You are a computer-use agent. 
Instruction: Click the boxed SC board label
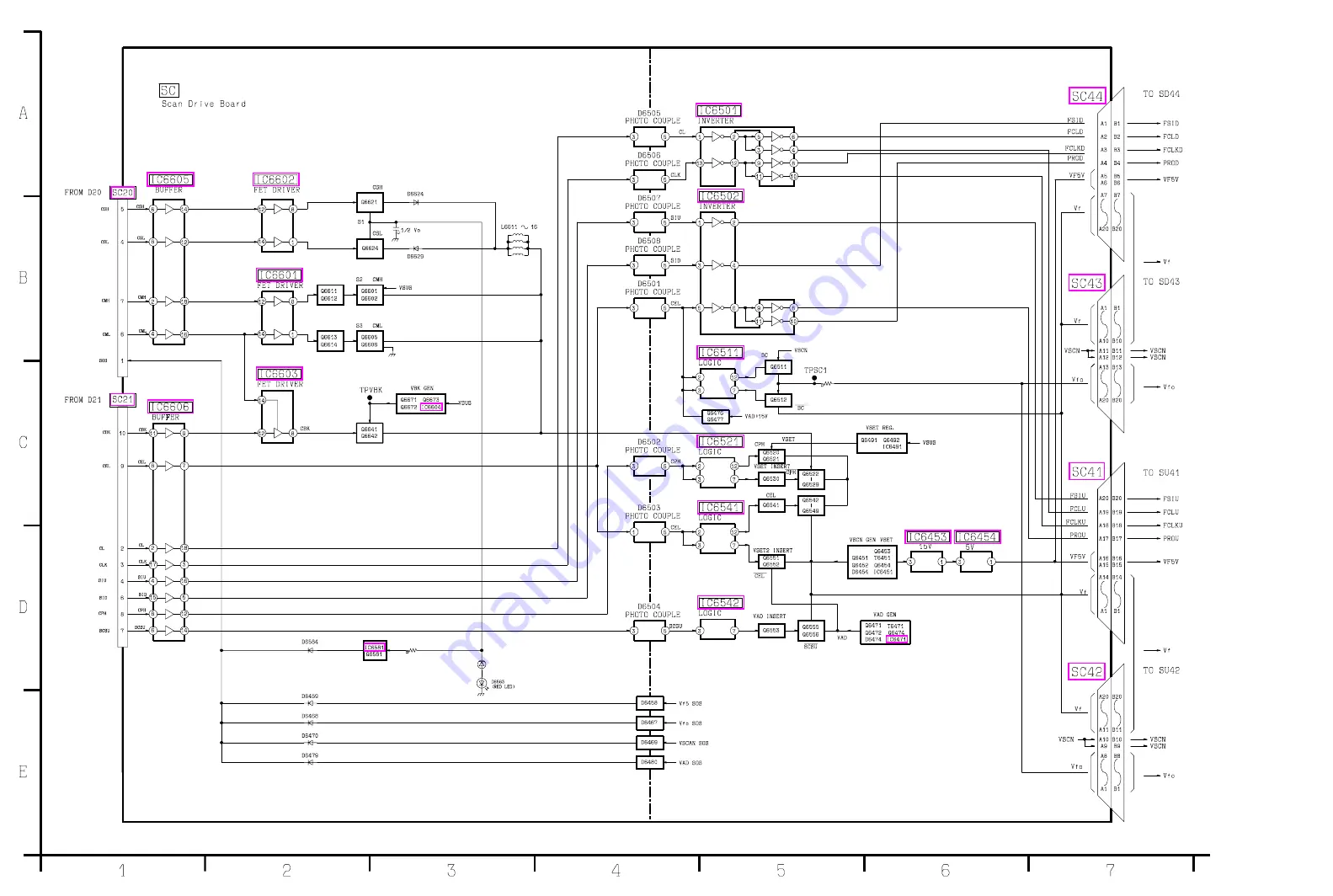click(168, 90)
